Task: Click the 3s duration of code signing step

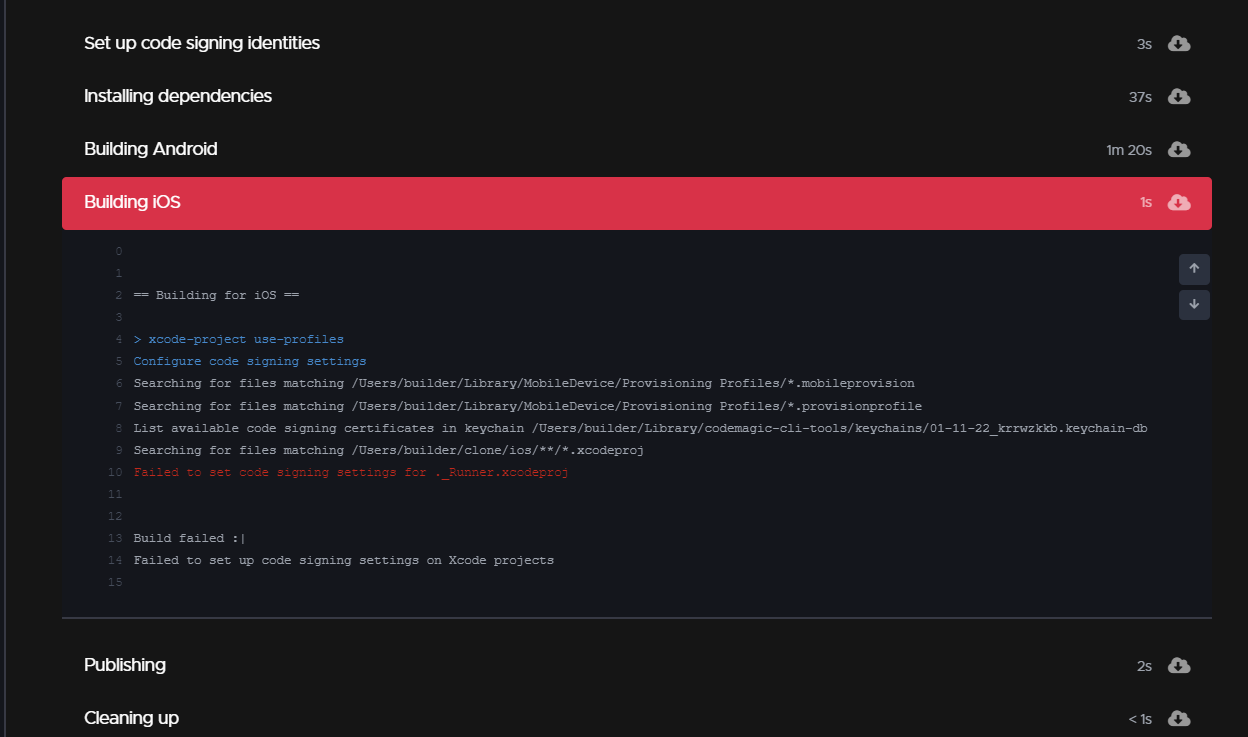Action: [x=1144, y=45]
